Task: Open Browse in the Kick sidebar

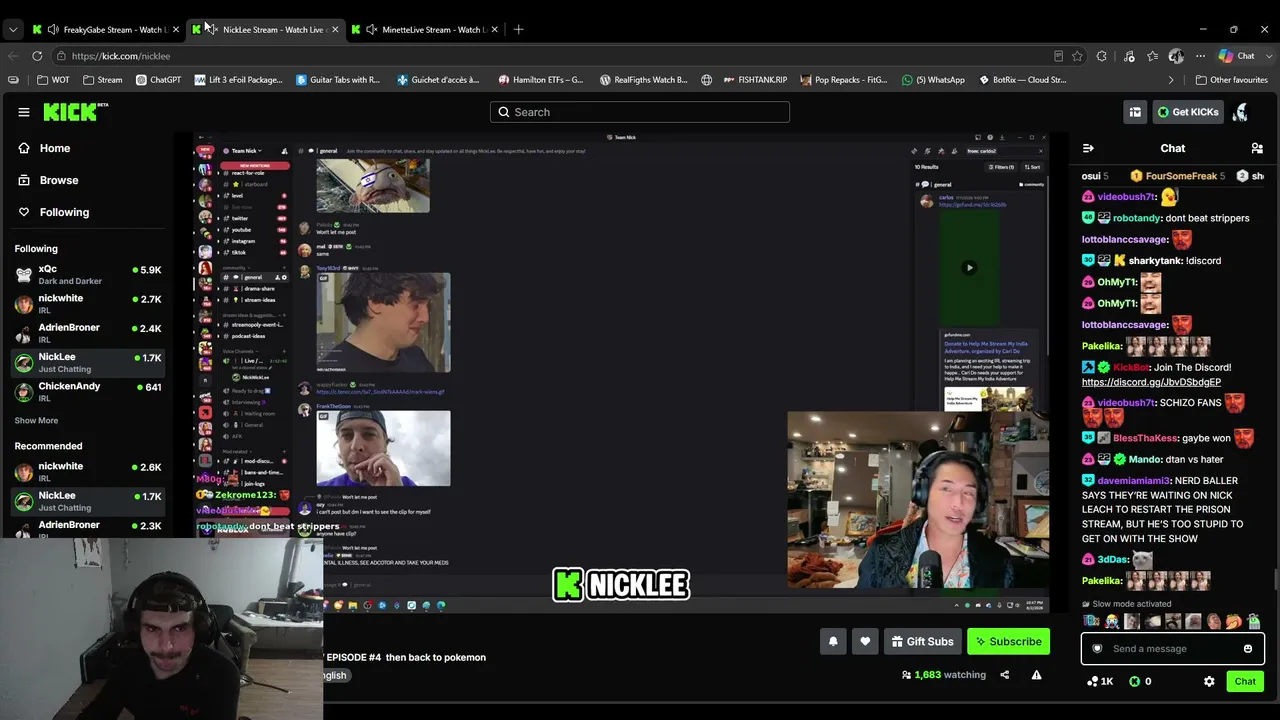Action: [58, 180]
